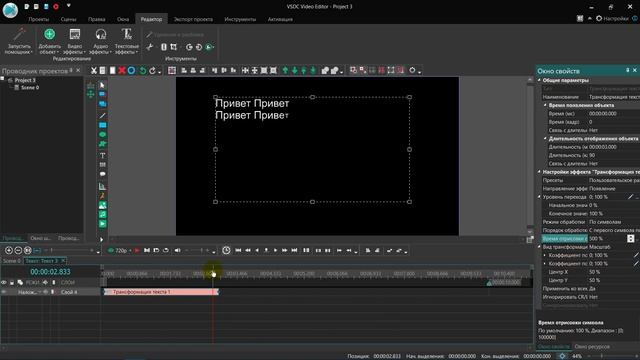Select Трансформация текста 1 clip on timeline
Image resolution: width=640 pixels, height=360 pixels.
161,292
